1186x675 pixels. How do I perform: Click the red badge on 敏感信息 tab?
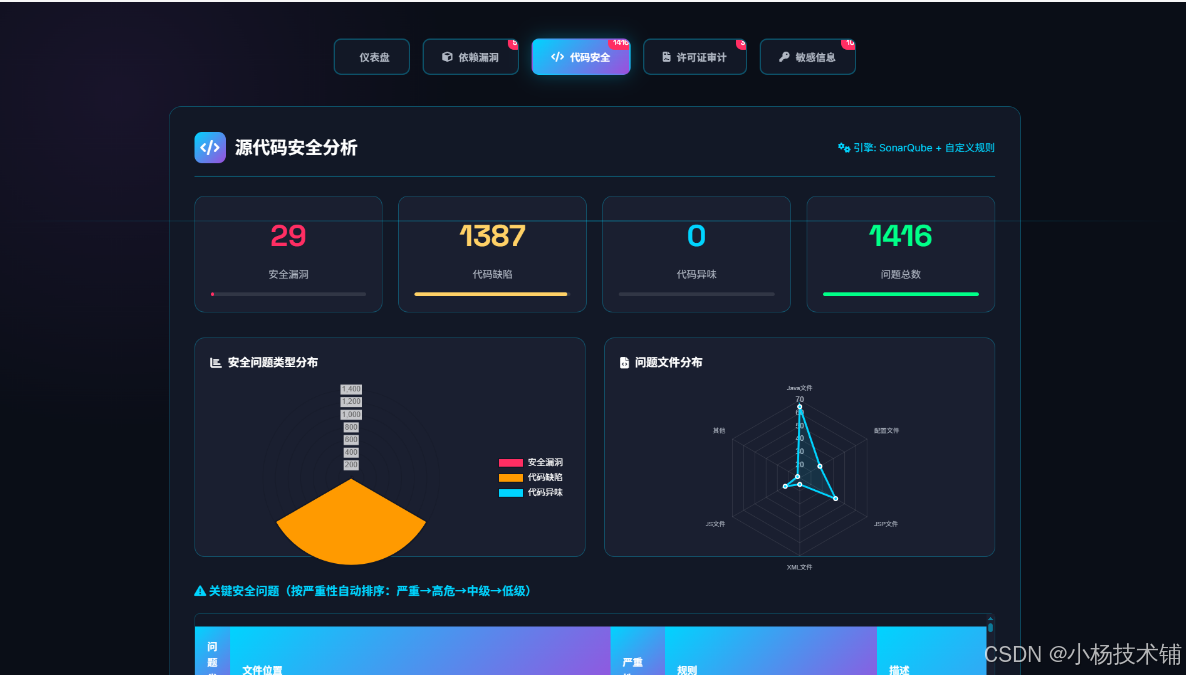(849, 43)
